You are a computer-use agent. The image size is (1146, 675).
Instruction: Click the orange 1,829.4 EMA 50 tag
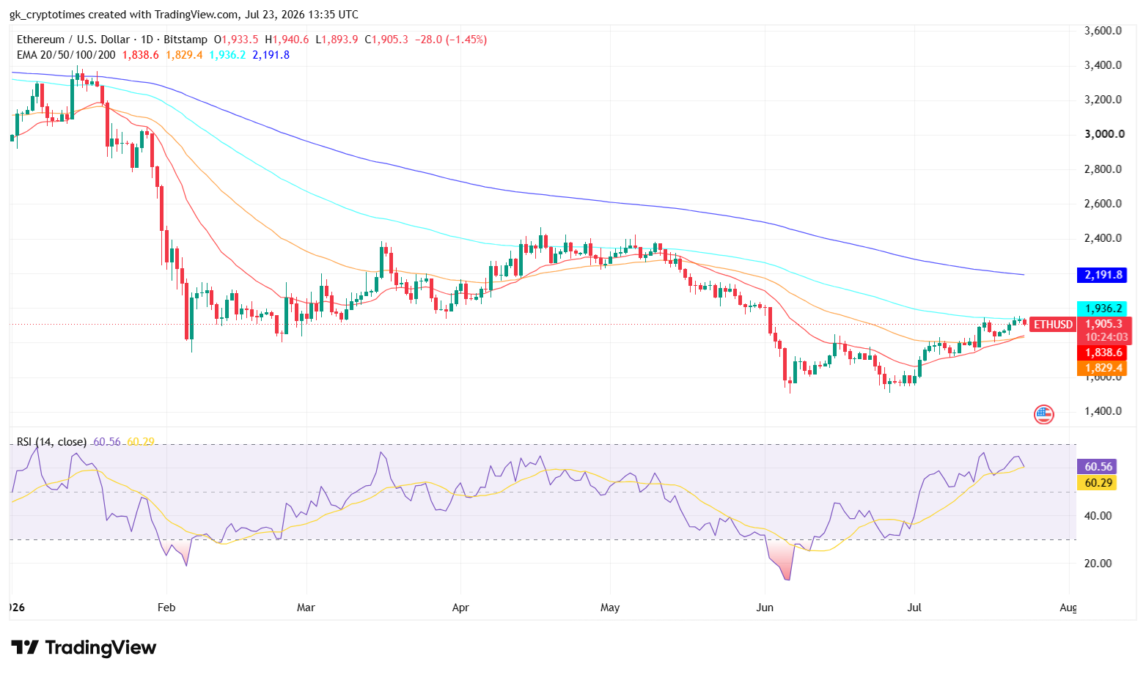coord(1102,368)
